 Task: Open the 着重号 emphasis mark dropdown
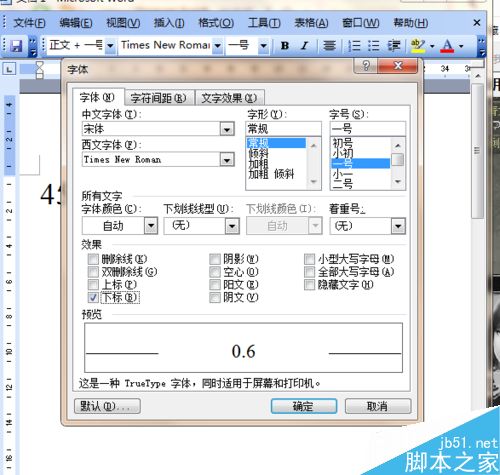tap(398, 226)
